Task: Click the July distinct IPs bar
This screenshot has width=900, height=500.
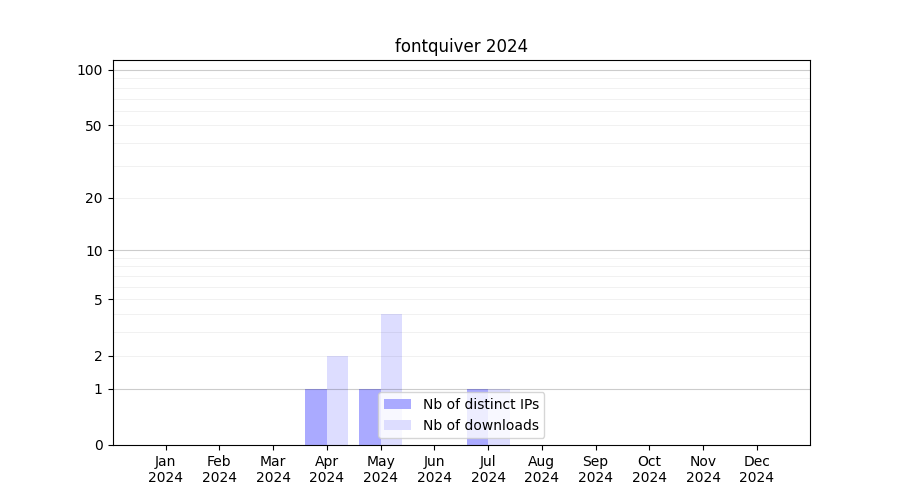Action: point(477,391)
